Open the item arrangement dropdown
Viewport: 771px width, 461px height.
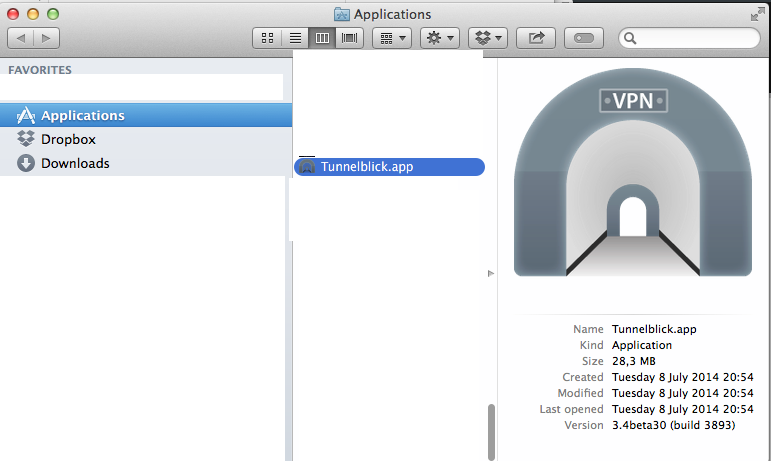(392, 38)
